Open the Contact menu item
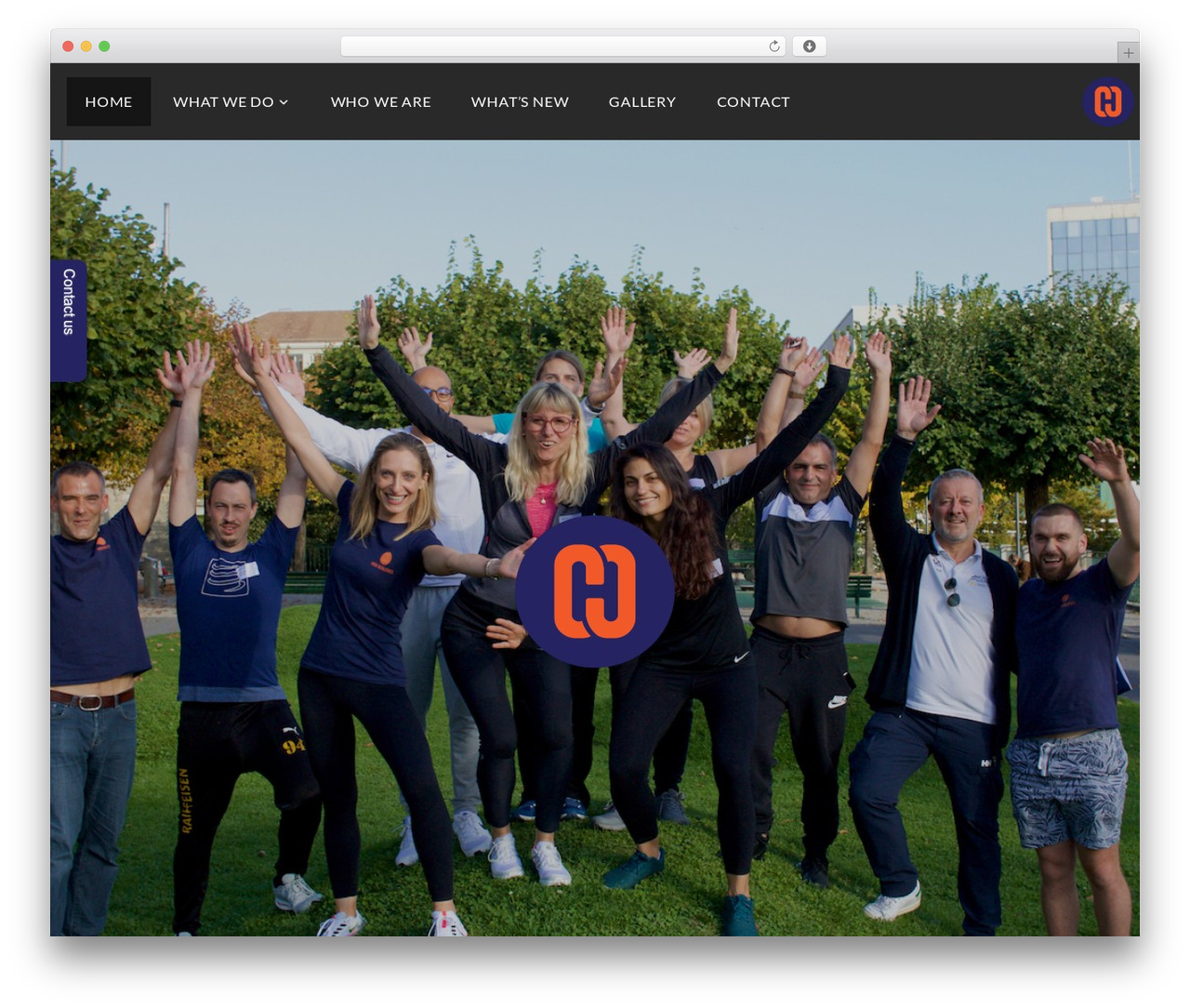The width and height of the screenshot is (1190, 1008). [753, 101]
